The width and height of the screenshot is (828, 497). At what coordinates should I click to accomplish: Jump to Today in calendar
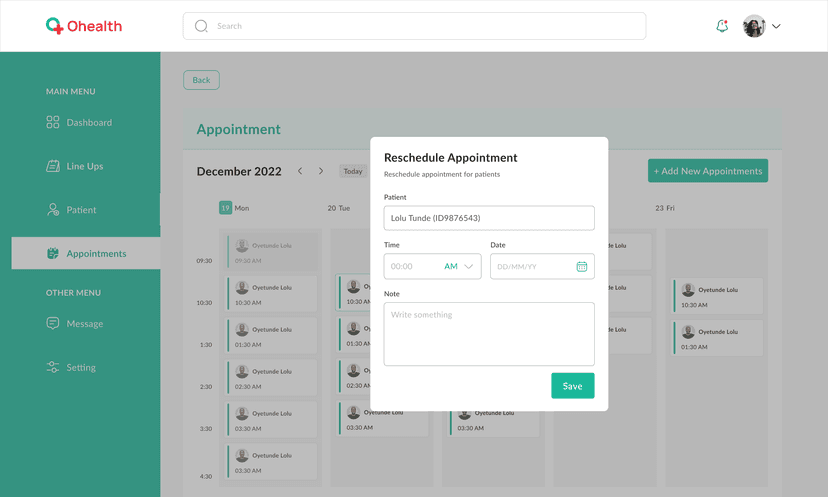point(352,171)
